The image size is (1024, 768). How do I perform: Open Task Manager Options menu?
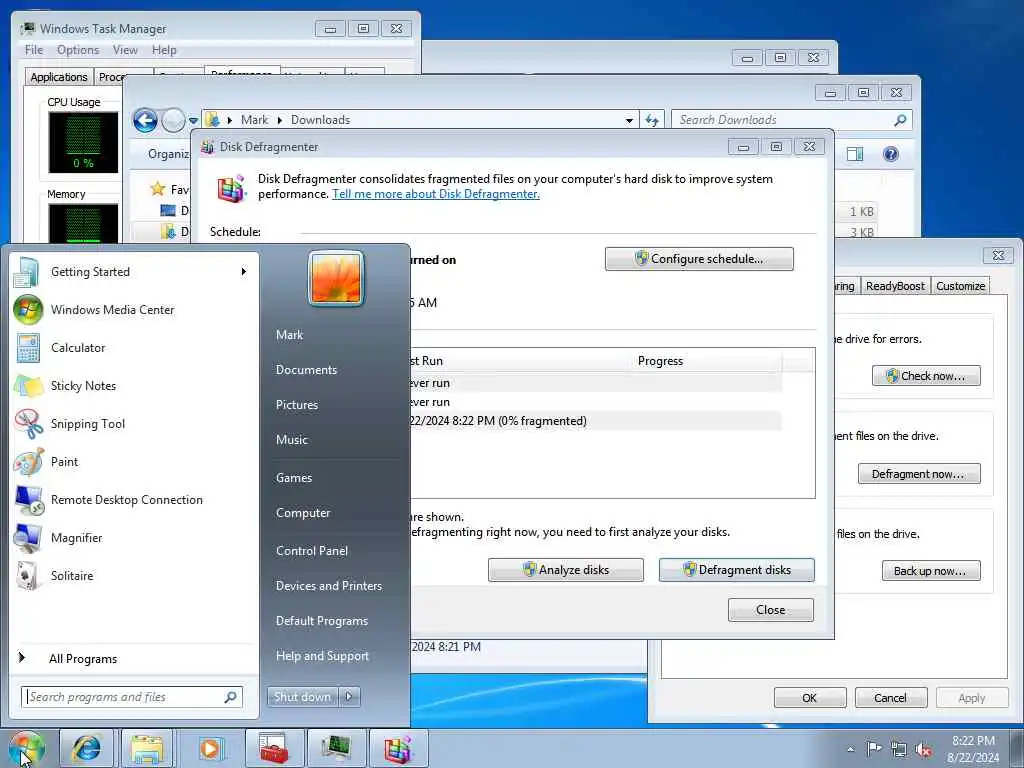[78, 50]
